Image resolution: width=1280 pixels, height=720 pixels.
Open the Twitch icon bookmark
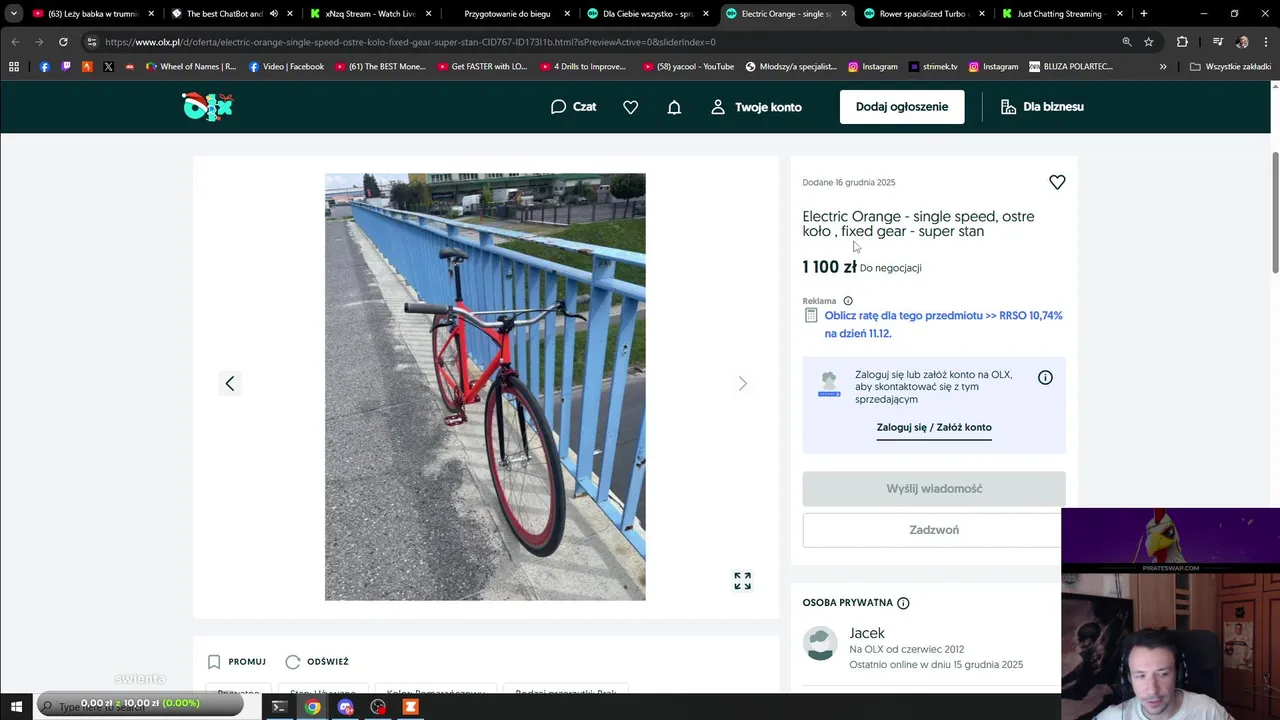[x=66, y=67]
